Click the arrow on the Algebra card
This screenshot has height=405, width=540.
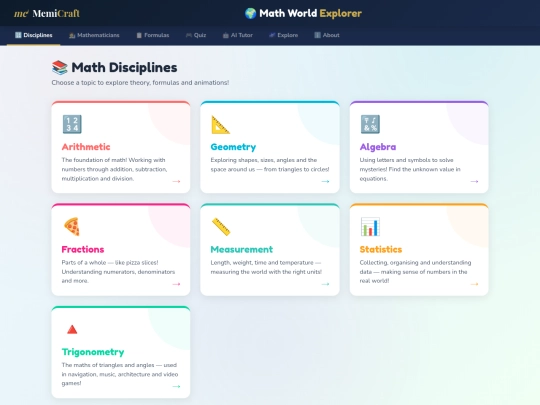coord(475,181)
